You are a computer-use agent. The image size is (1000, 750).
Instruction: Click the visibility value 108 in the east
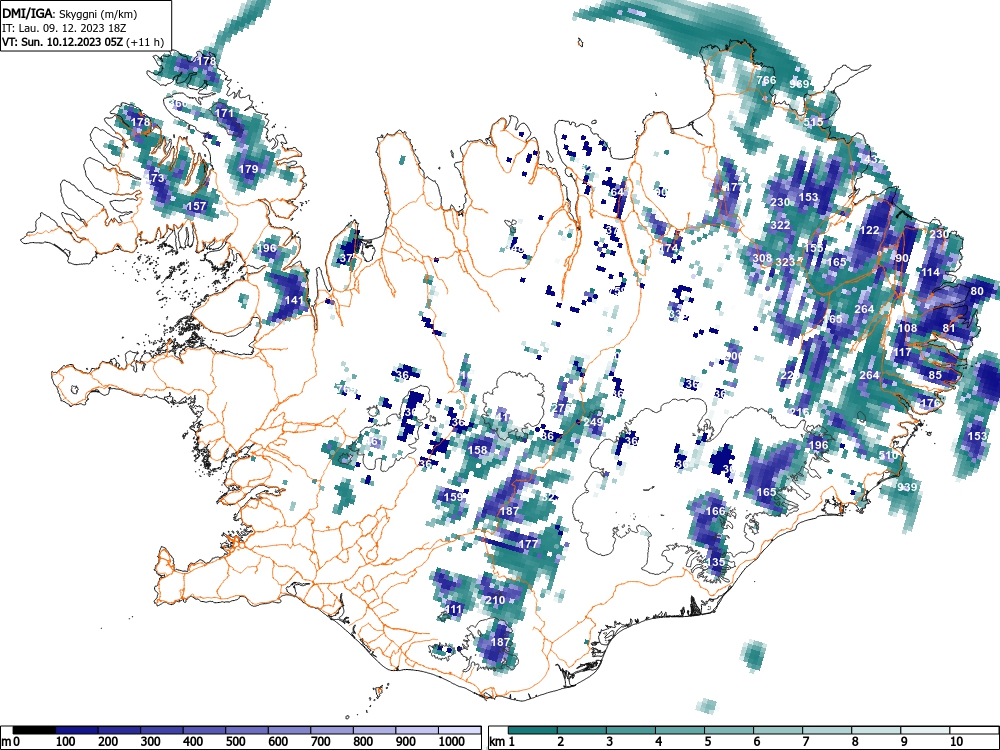point(907,328)
